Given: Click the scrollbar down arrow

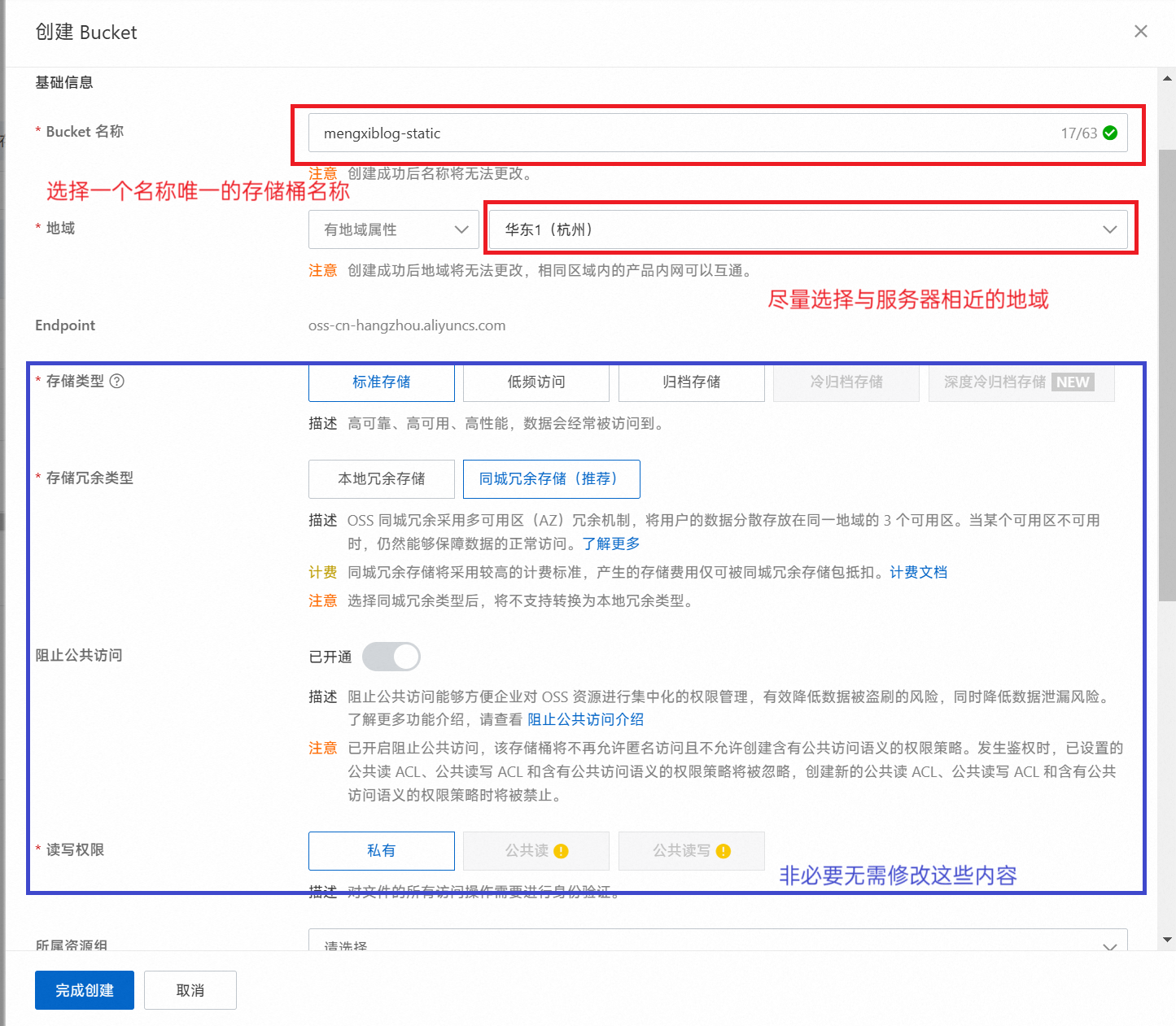Looking at the screenshot, I should (1167, 940).
